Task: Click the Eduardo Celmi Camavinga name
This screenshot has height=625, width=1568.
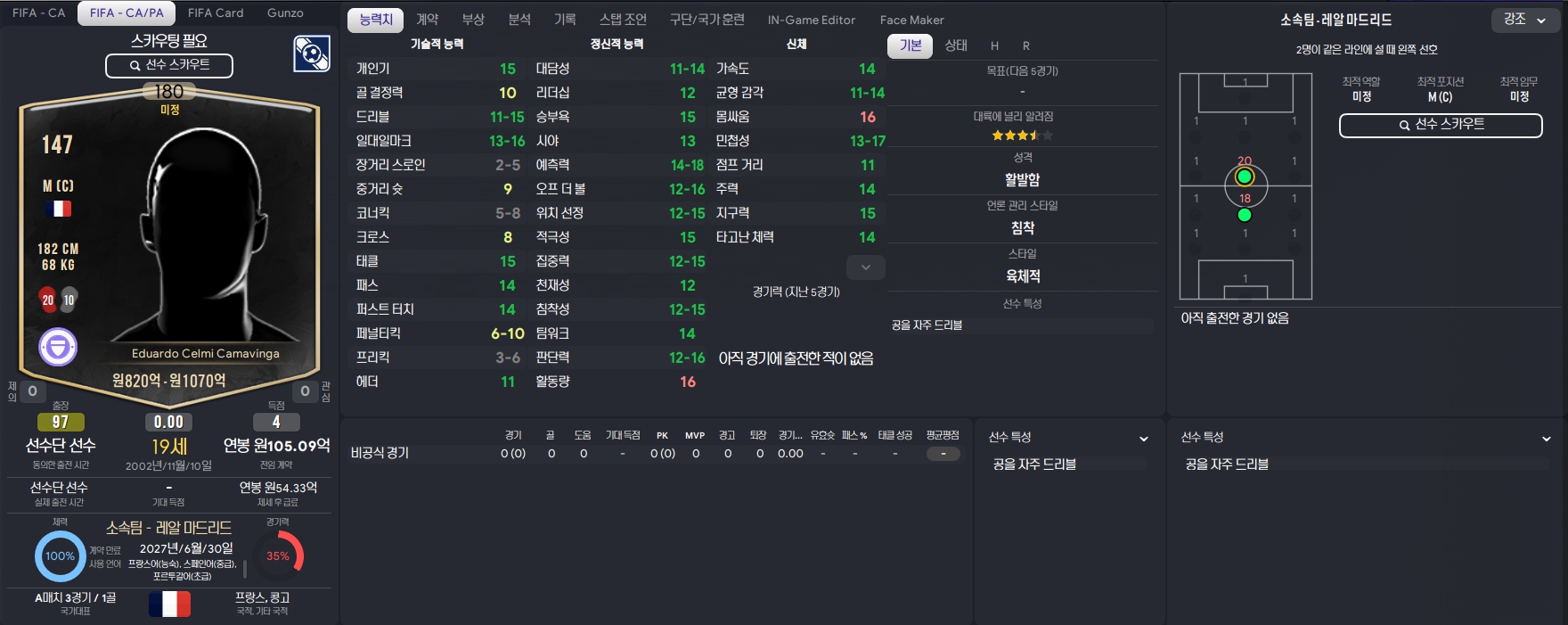Action: pos(206,354)
